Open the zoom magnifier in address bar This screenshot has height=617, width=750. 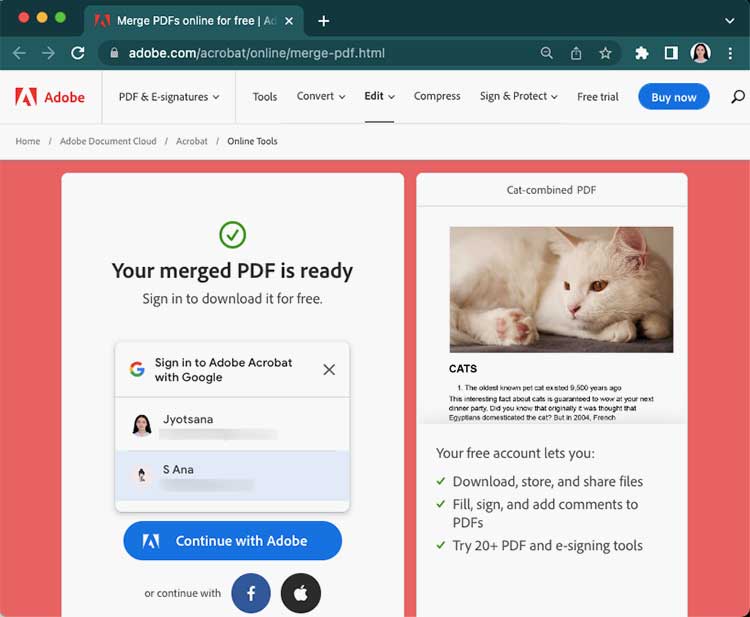546,53
